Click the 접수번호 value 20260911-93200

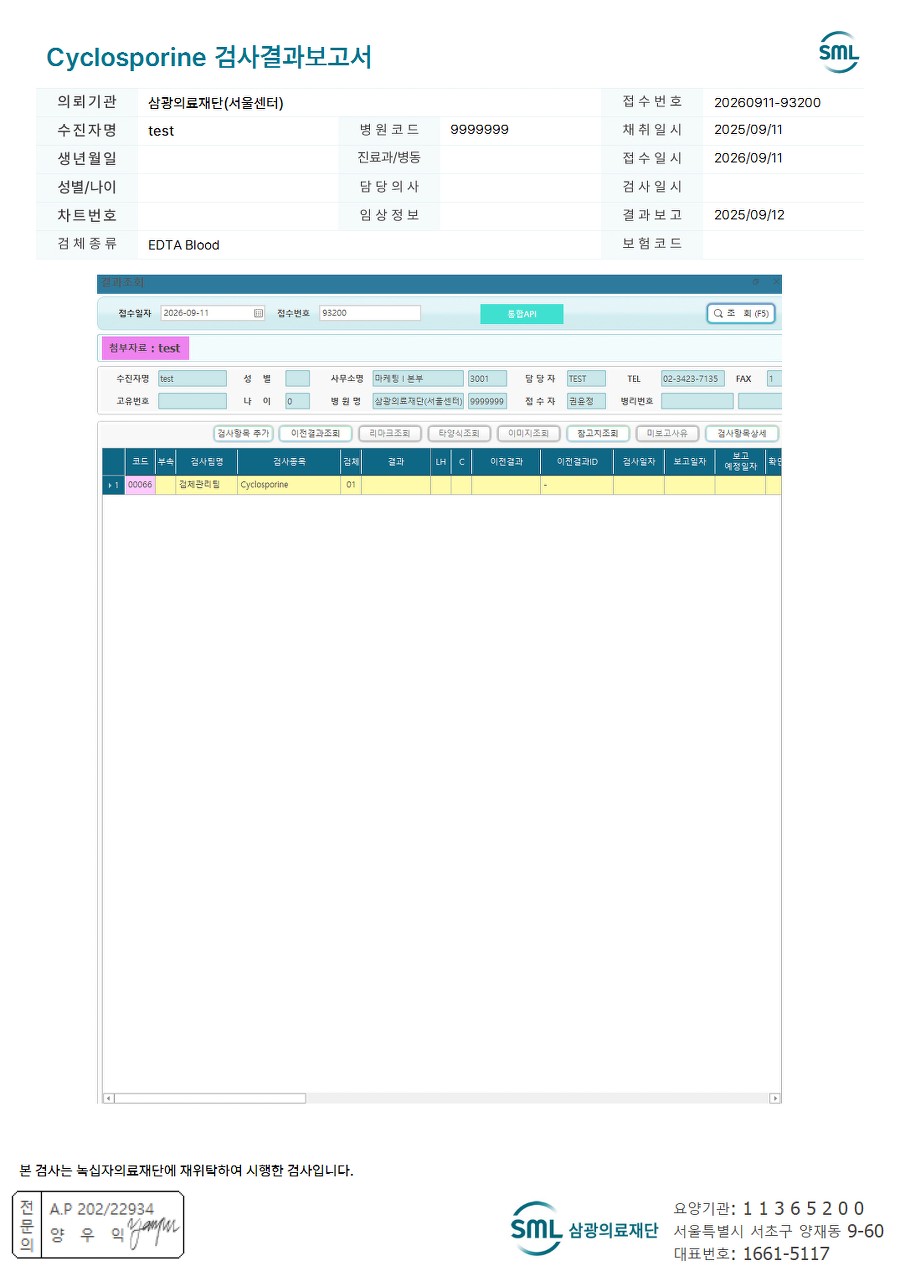click(768, 102)
